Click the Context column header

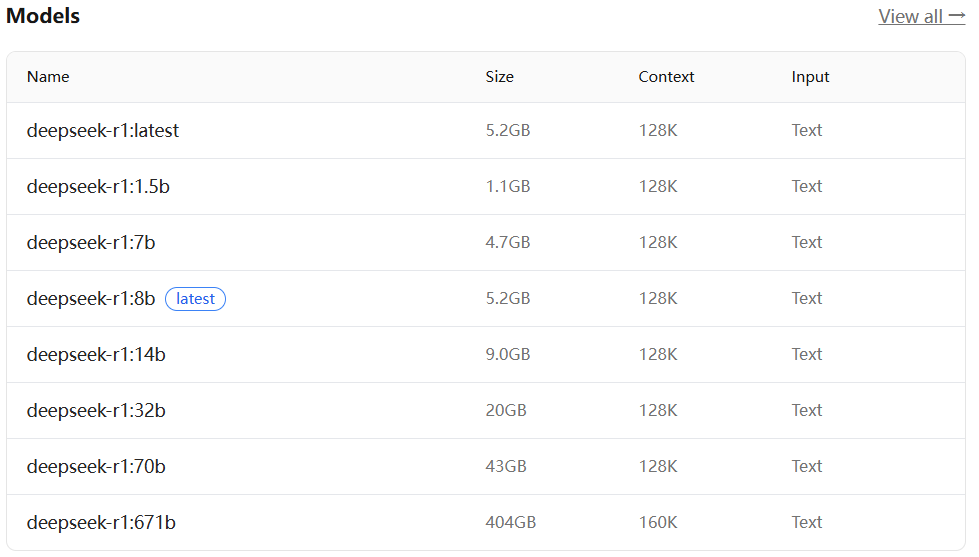pyautogui.click(x=666, y=77)
